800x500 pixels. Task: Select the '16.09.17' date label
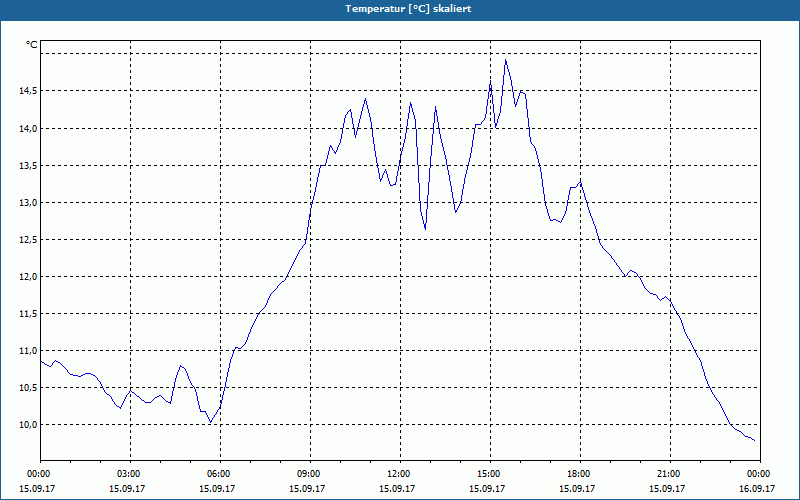tap(757, 488)
